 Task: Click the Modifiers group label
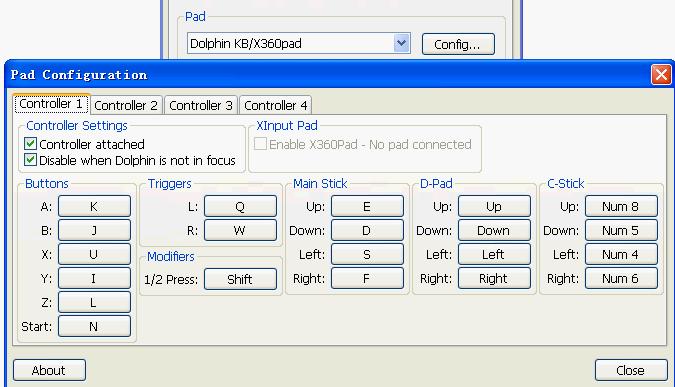(170, 257)
